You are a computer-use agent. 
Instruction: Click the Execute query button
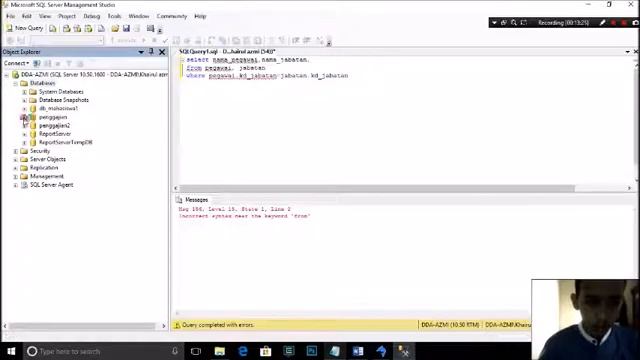123,40
